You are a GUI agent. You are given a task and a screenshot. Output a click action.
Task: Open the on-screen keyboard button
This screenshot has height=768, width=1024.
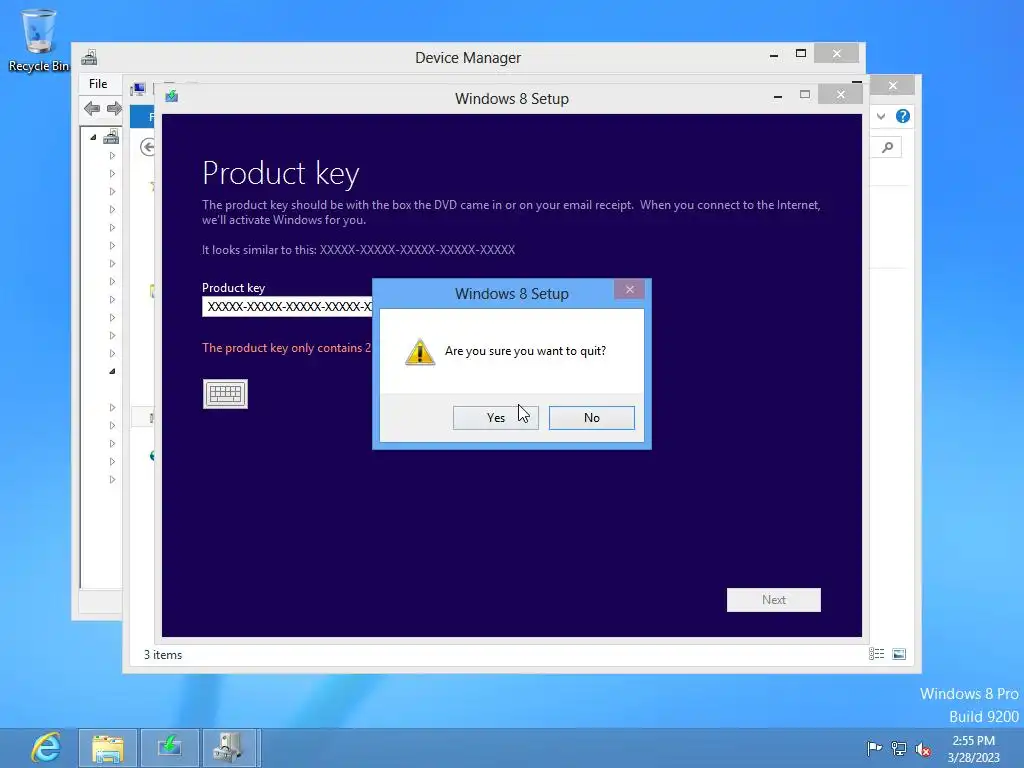click(225, 394)
